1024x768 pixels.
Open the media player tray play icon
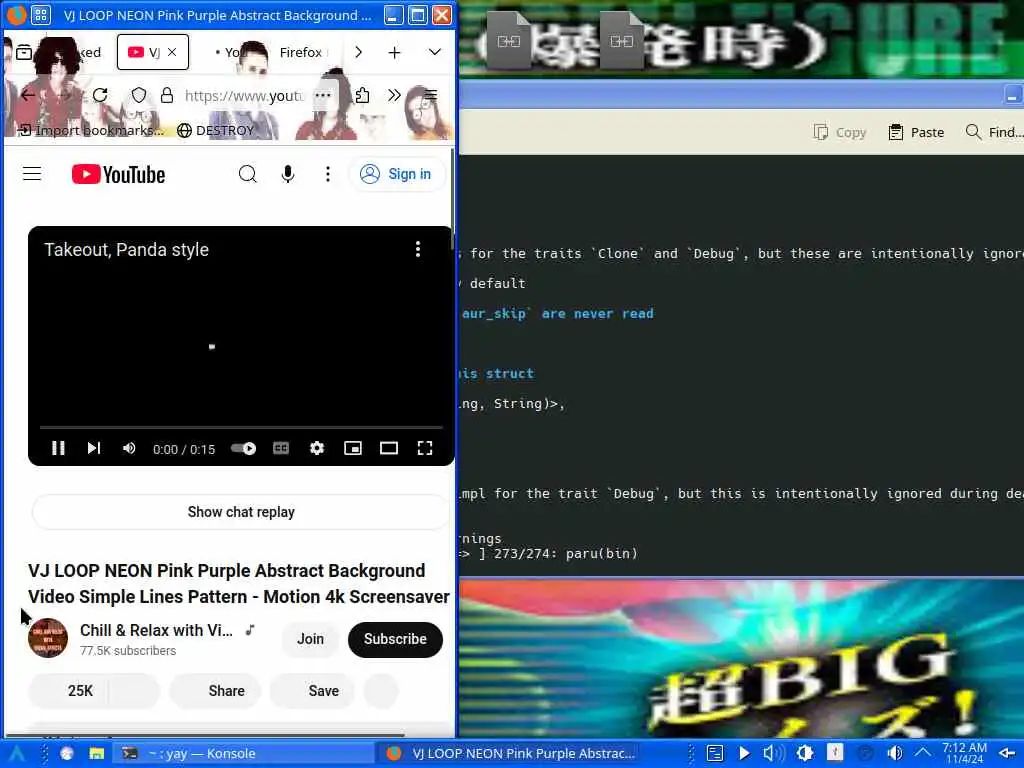click(744, 753)
